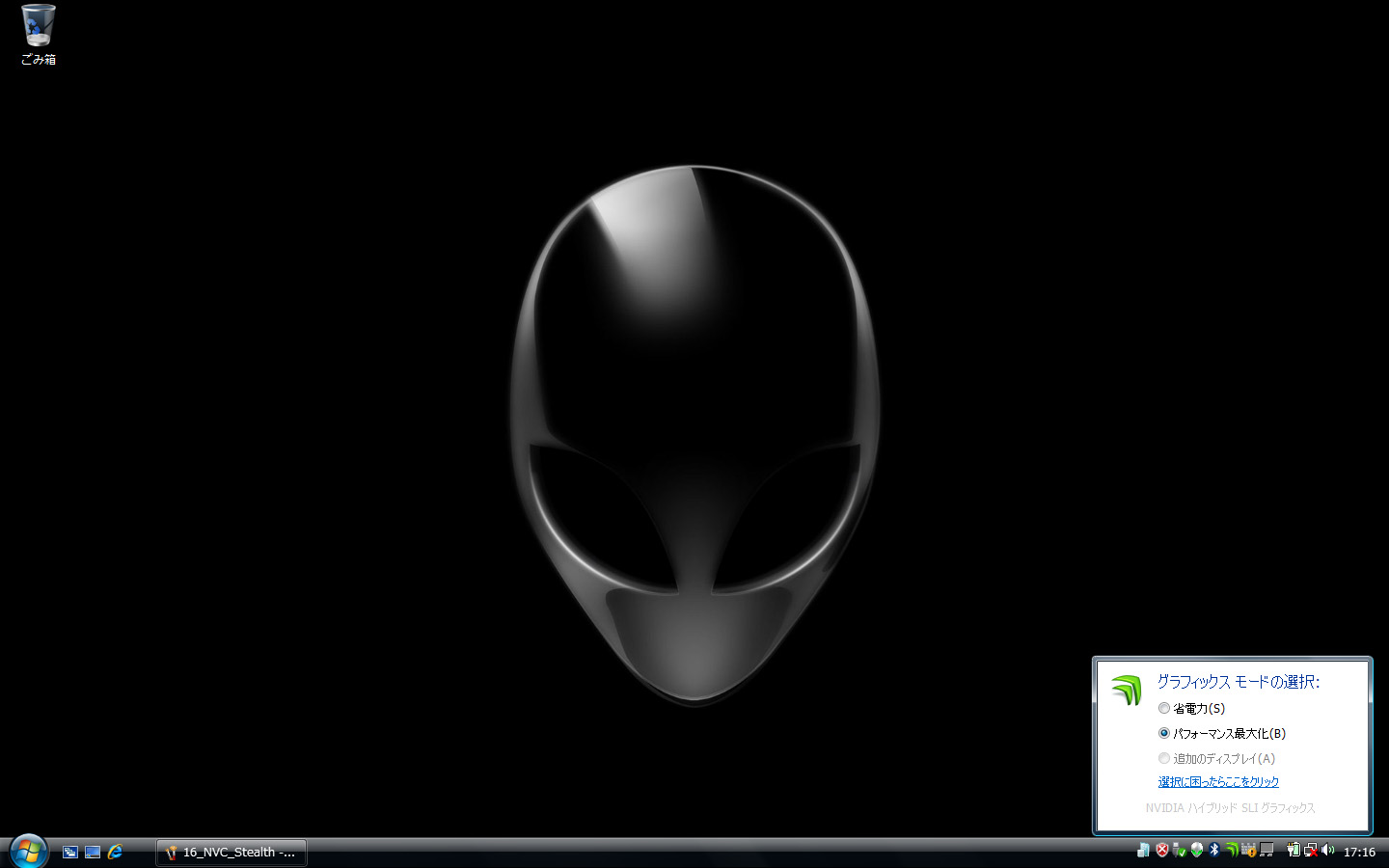Open the ごみ箱 recycle bin desktop icon
This screenshot has height=868, width=1389.
pyautogui.click(x=39, y=35)
